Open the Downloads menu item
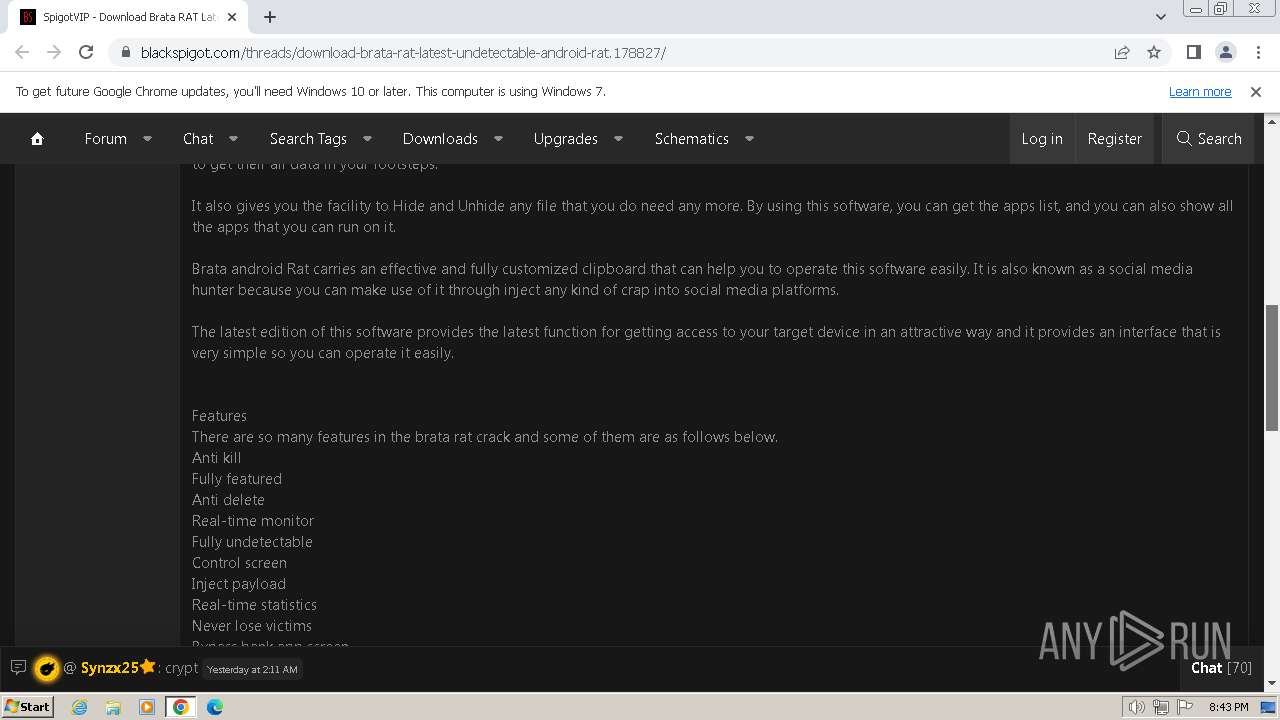 440,139
